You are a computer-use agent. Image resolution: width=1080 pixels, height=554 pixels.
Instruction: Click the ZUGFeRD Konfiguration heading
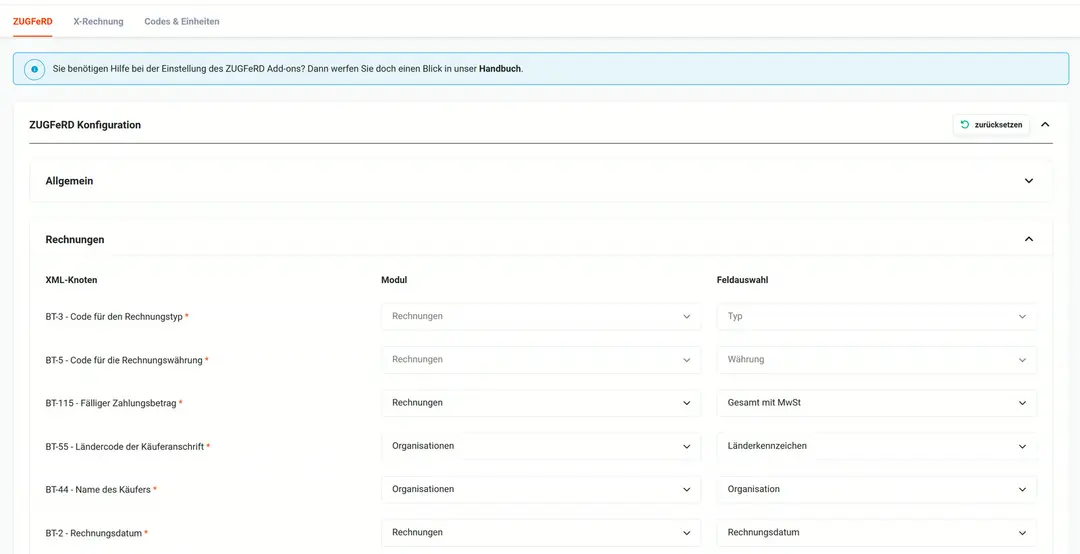coord(85,125)
